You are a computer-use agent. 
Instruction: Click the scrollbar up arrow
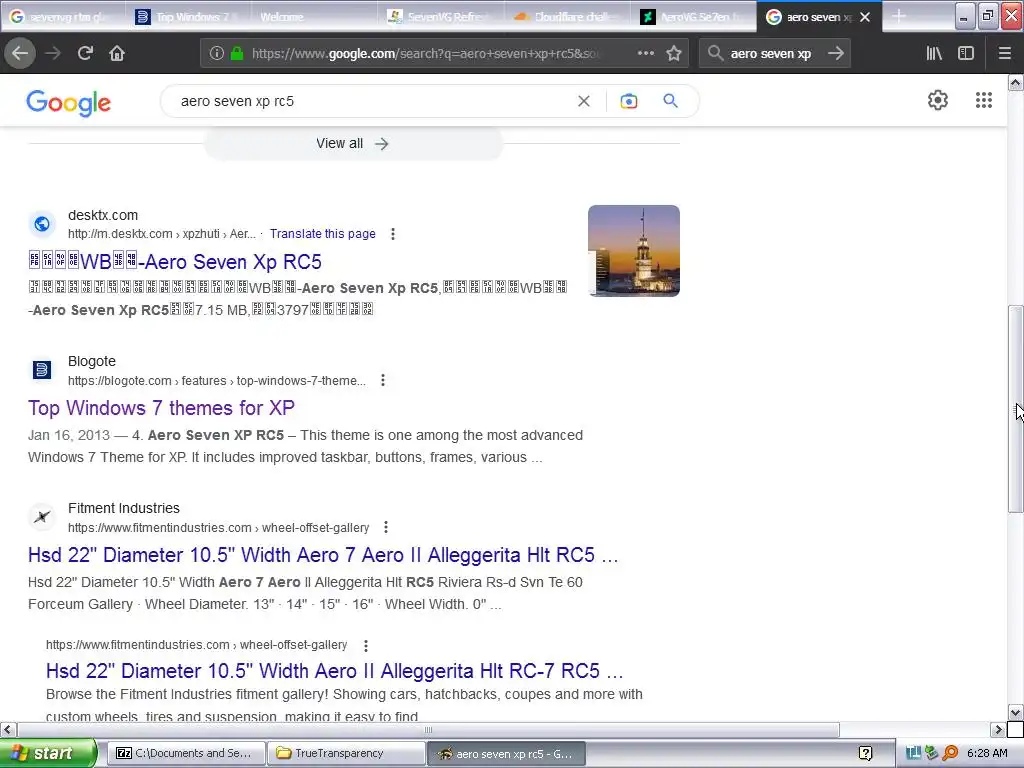tap(1015, 82)
